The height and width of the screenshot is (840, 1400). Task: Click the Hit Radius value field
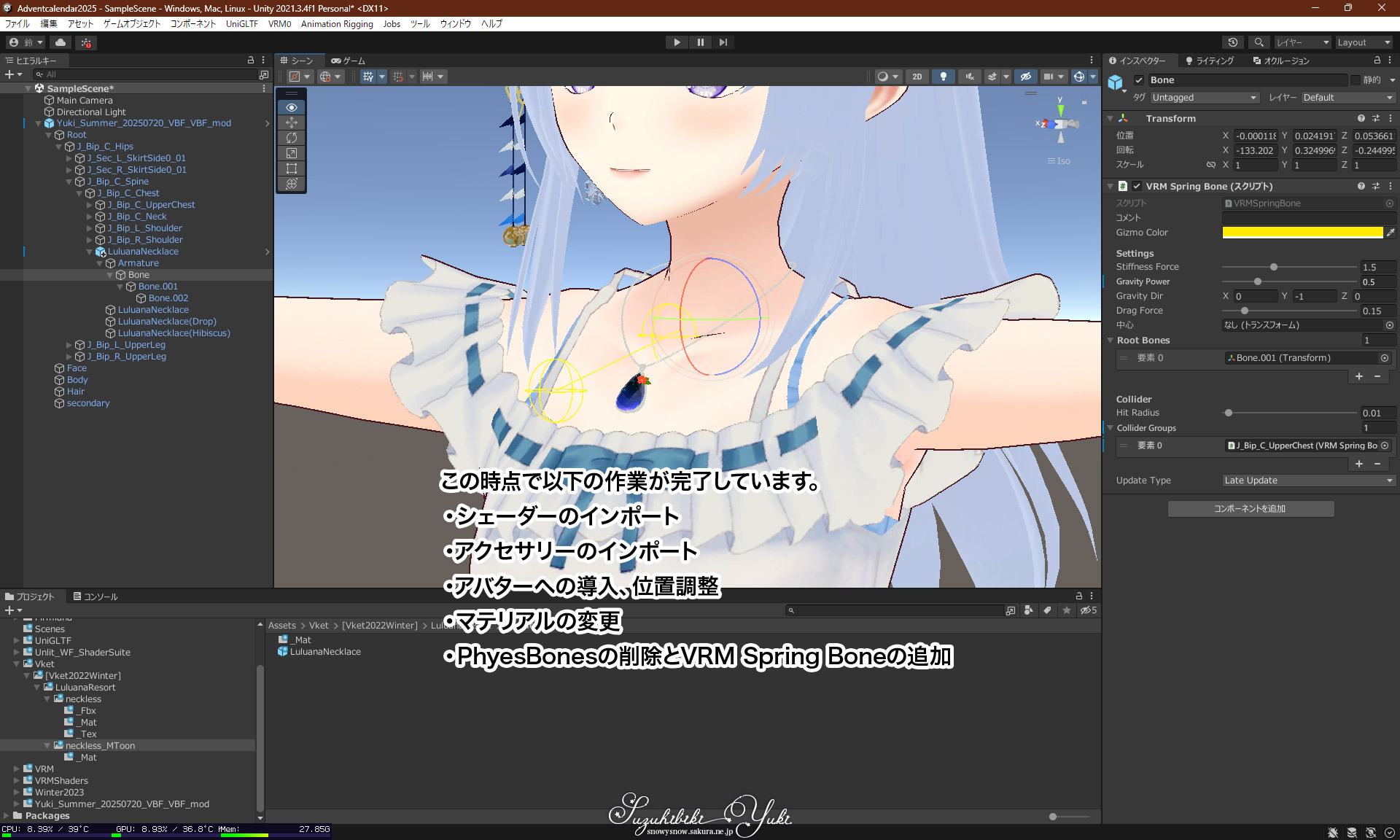[1377, 413]
